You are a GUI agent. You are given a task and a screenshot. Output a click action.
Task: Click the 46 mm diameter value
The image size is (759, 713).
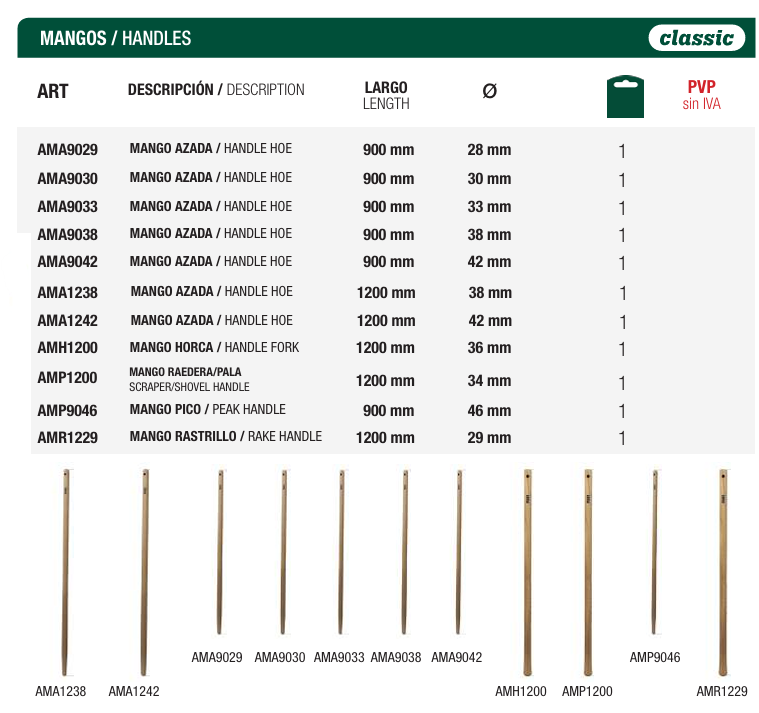click(489, 411)
